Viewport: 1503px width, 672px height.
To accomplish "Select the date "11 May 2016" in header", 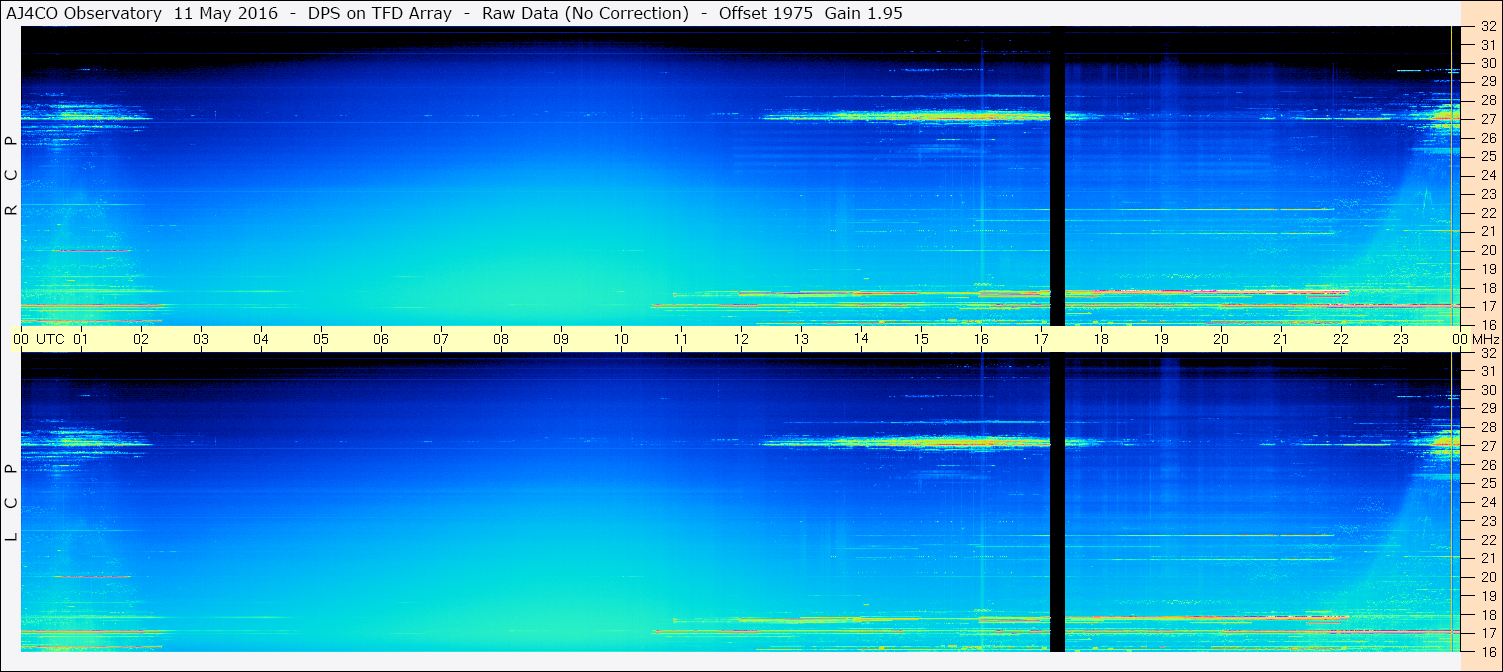I will click(x=225, y=13).
